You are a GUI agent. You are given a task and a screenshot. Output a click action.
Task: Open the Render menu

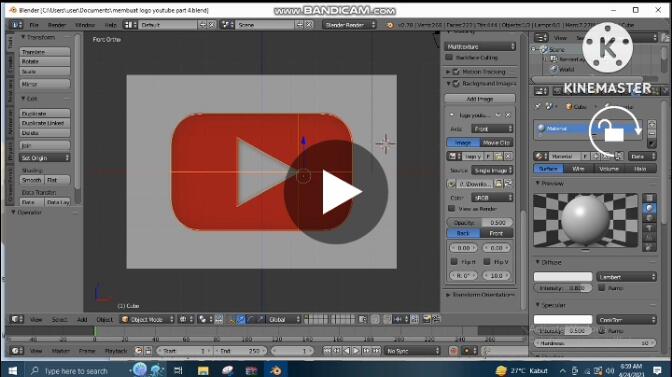57,25
